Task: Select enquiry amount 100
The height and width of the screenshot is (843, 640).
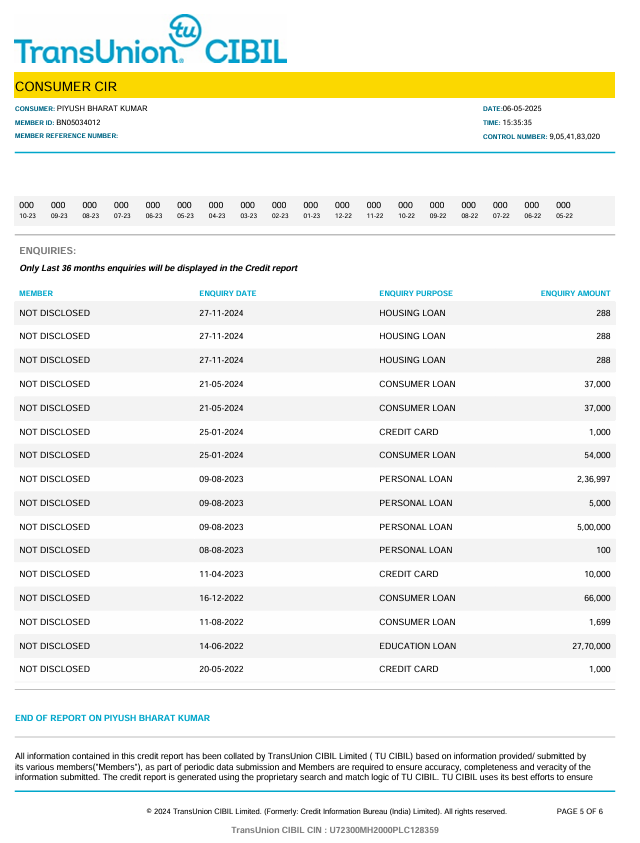Action: pyautogui.click(x=603, y=550)
